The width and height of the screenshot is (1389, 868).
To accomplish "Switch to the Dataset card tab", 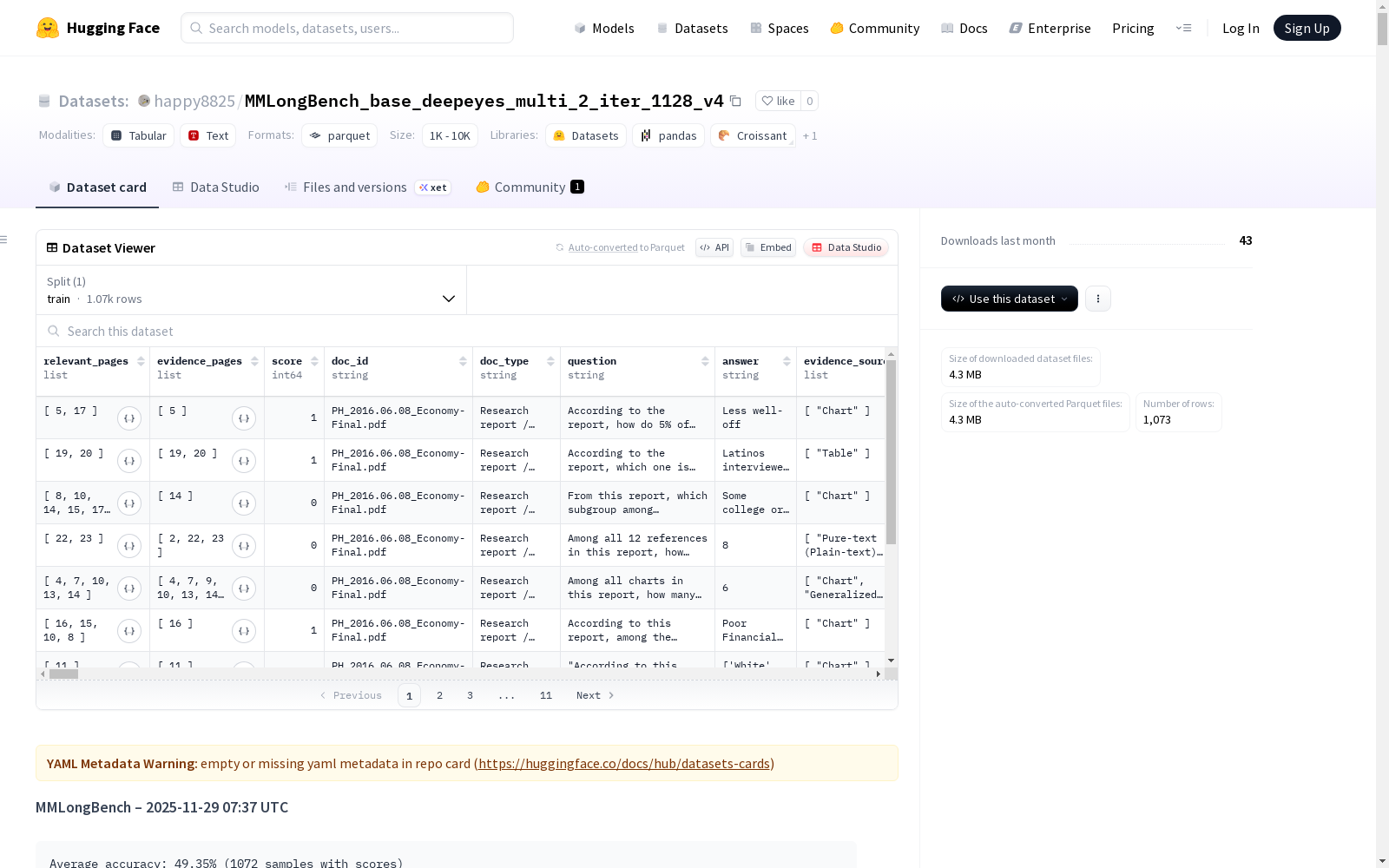I will tap(97, 187).
